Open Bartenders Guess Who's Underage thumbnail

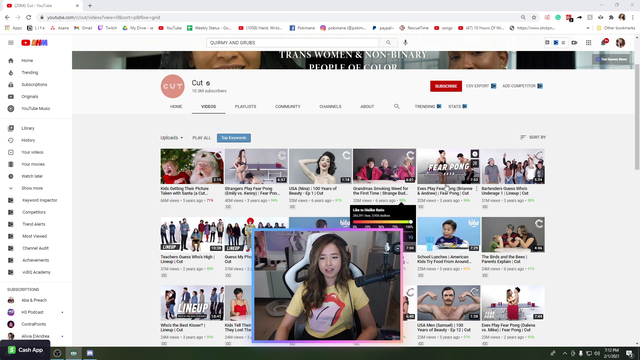pos(513,166)
